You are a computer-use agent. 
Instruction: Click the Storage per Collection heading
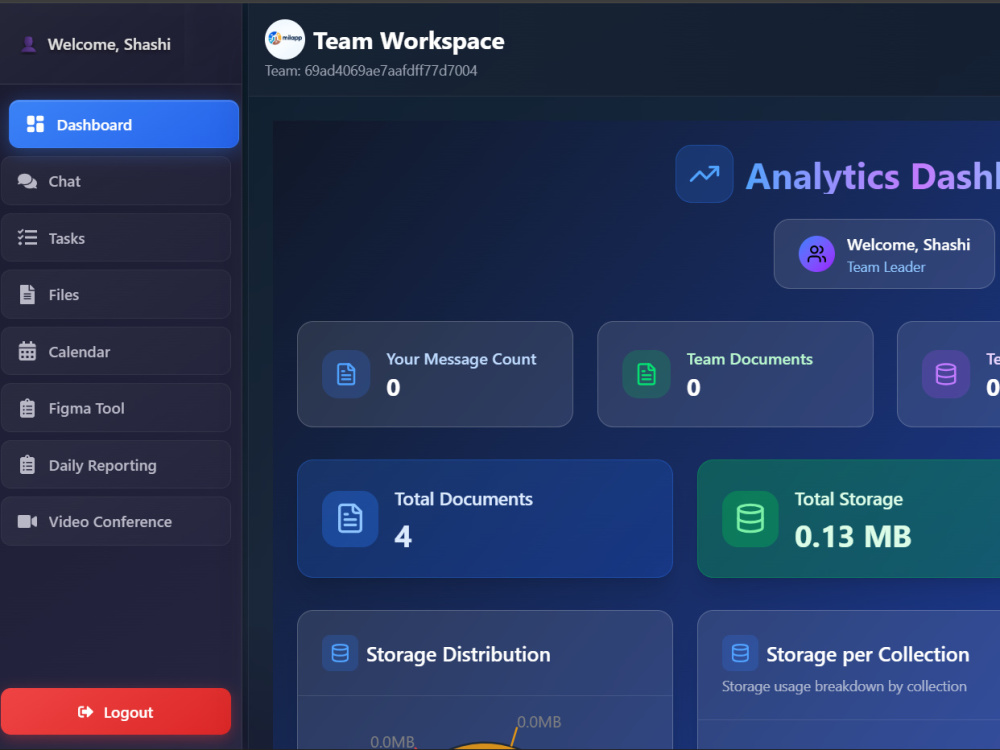click(x=867, y=654)
